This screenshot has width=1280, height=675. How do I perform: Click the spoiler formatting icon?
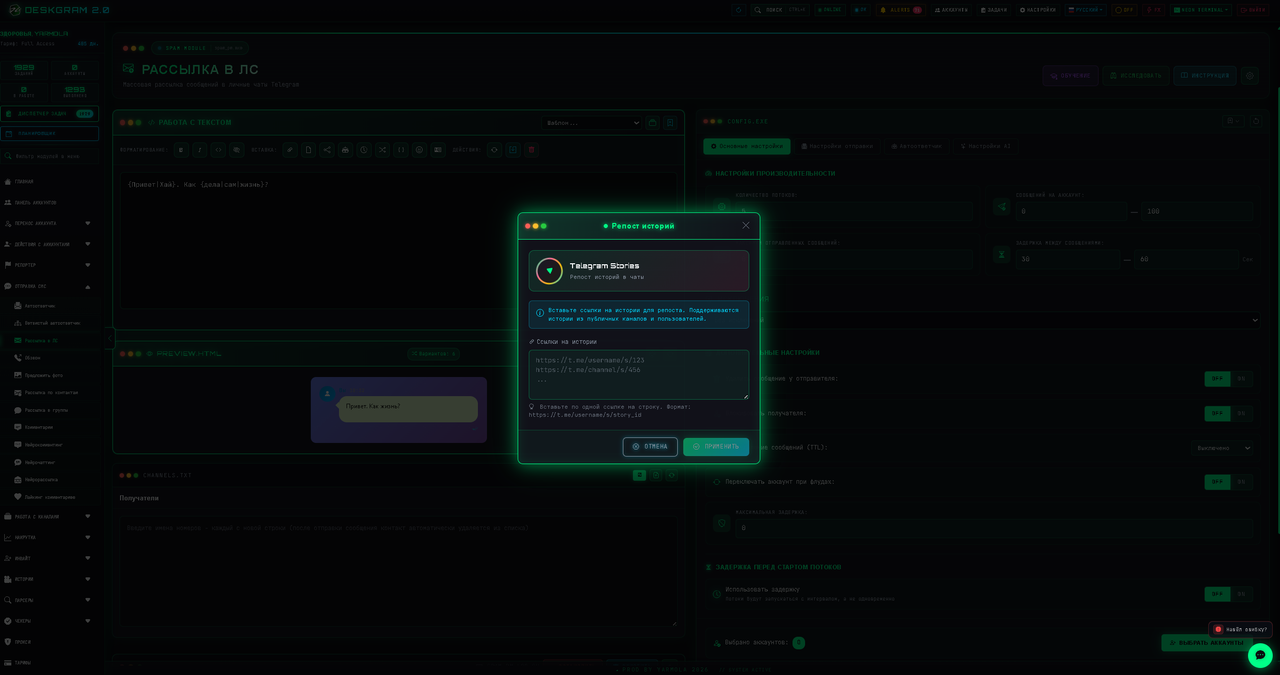pyautogui.click(x=237, y=150)
